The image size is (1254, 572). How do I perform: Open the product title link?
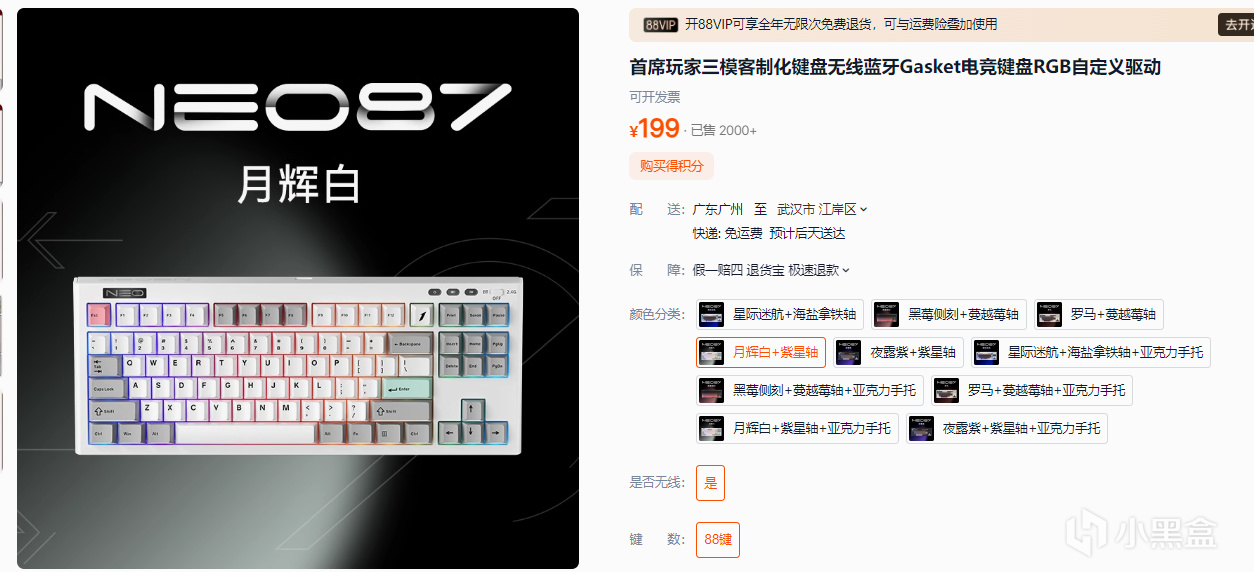click(895, 67)
